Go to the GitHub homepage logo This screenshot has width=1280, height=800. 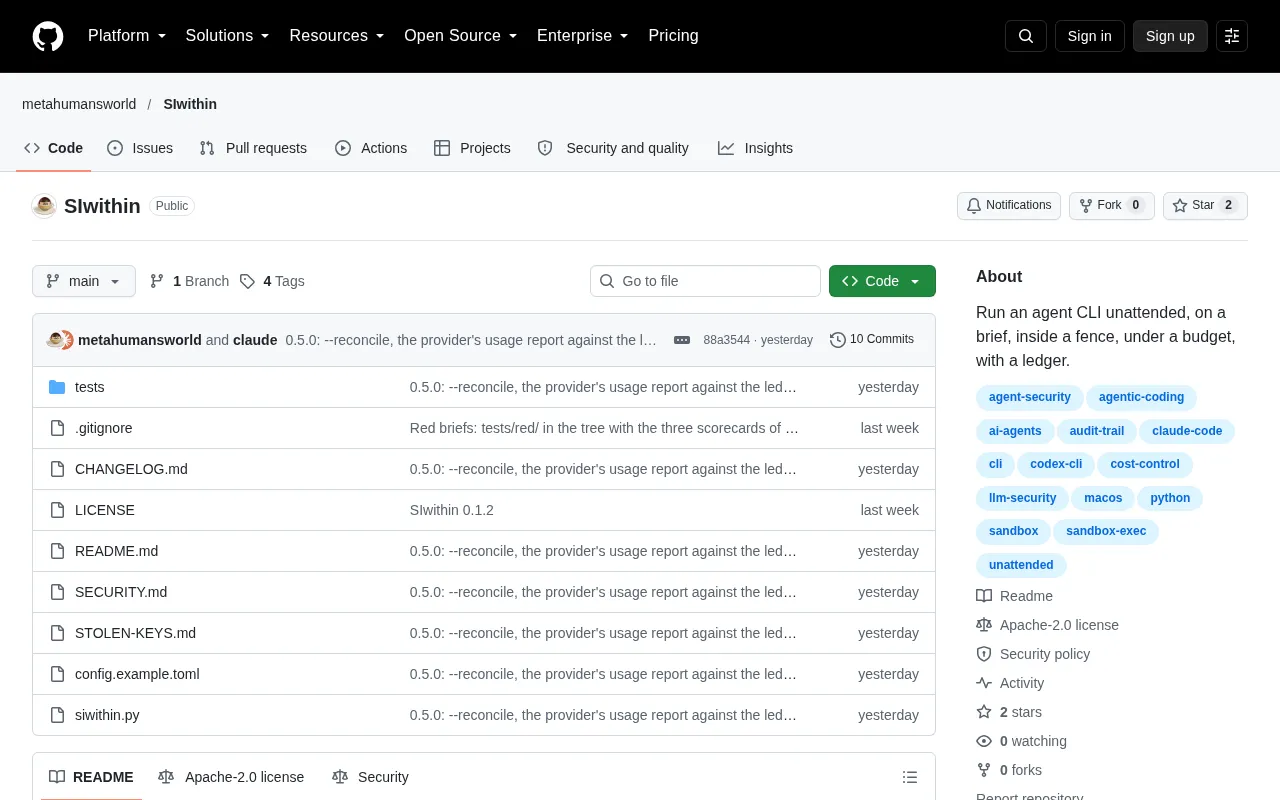click(48, 36)
